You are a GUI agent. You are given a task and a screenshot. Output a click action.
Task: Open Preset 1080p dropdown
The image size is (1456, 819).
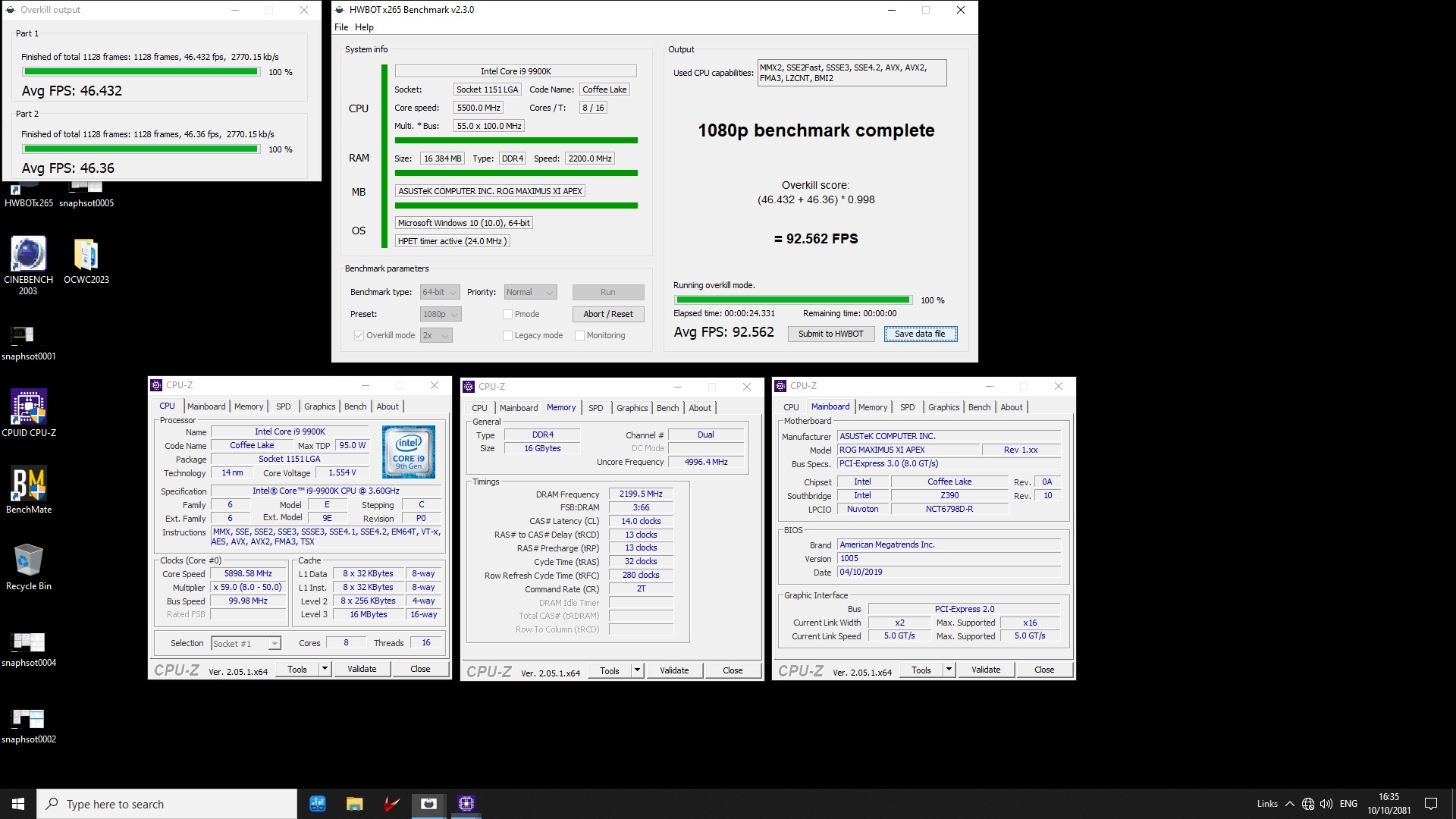(441, 314)
